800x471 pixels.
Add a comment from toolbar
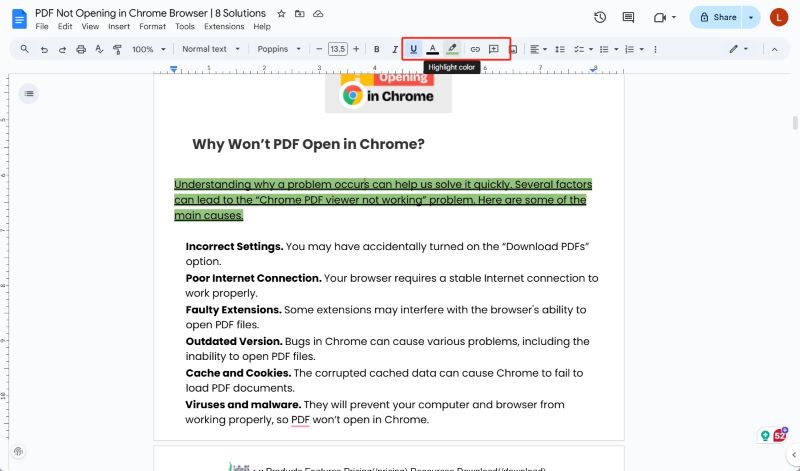coord(493,49)
